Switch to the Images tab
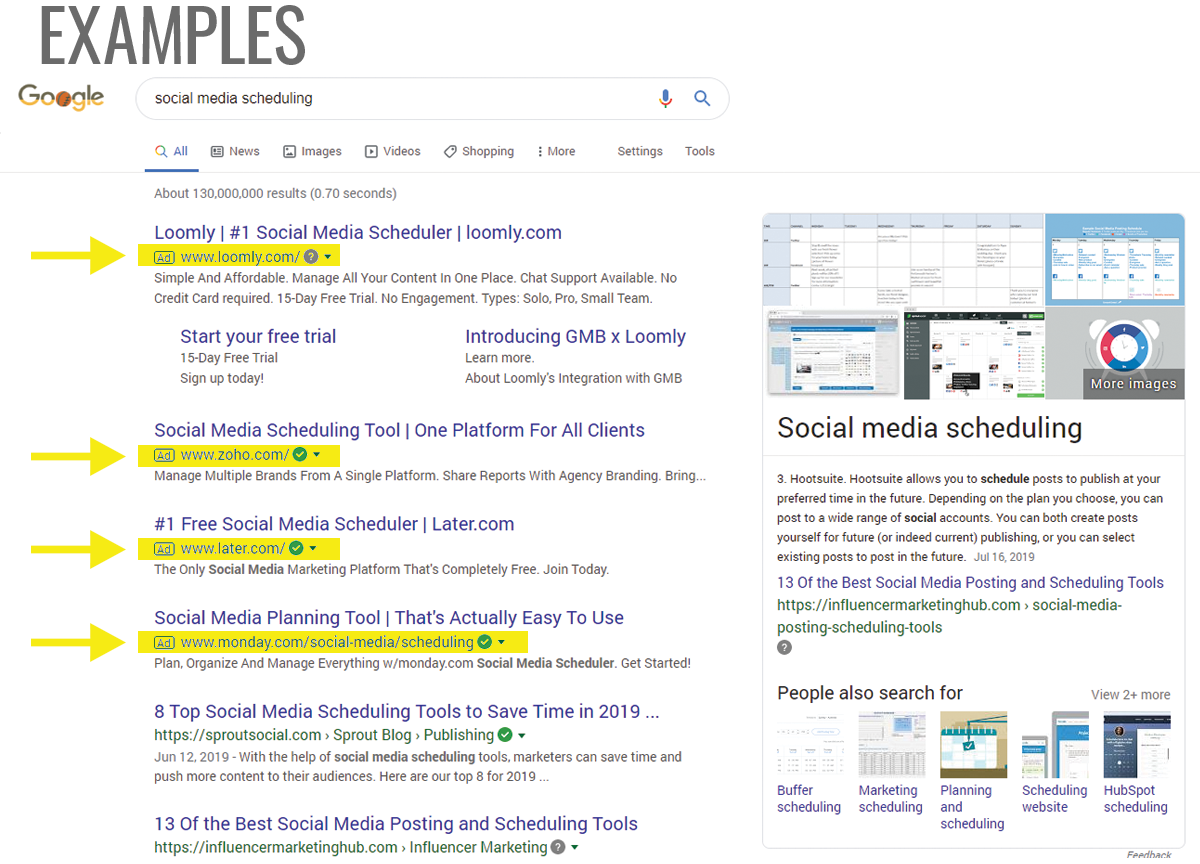Viewport: 1200px width, 864px height. [312, 151]
